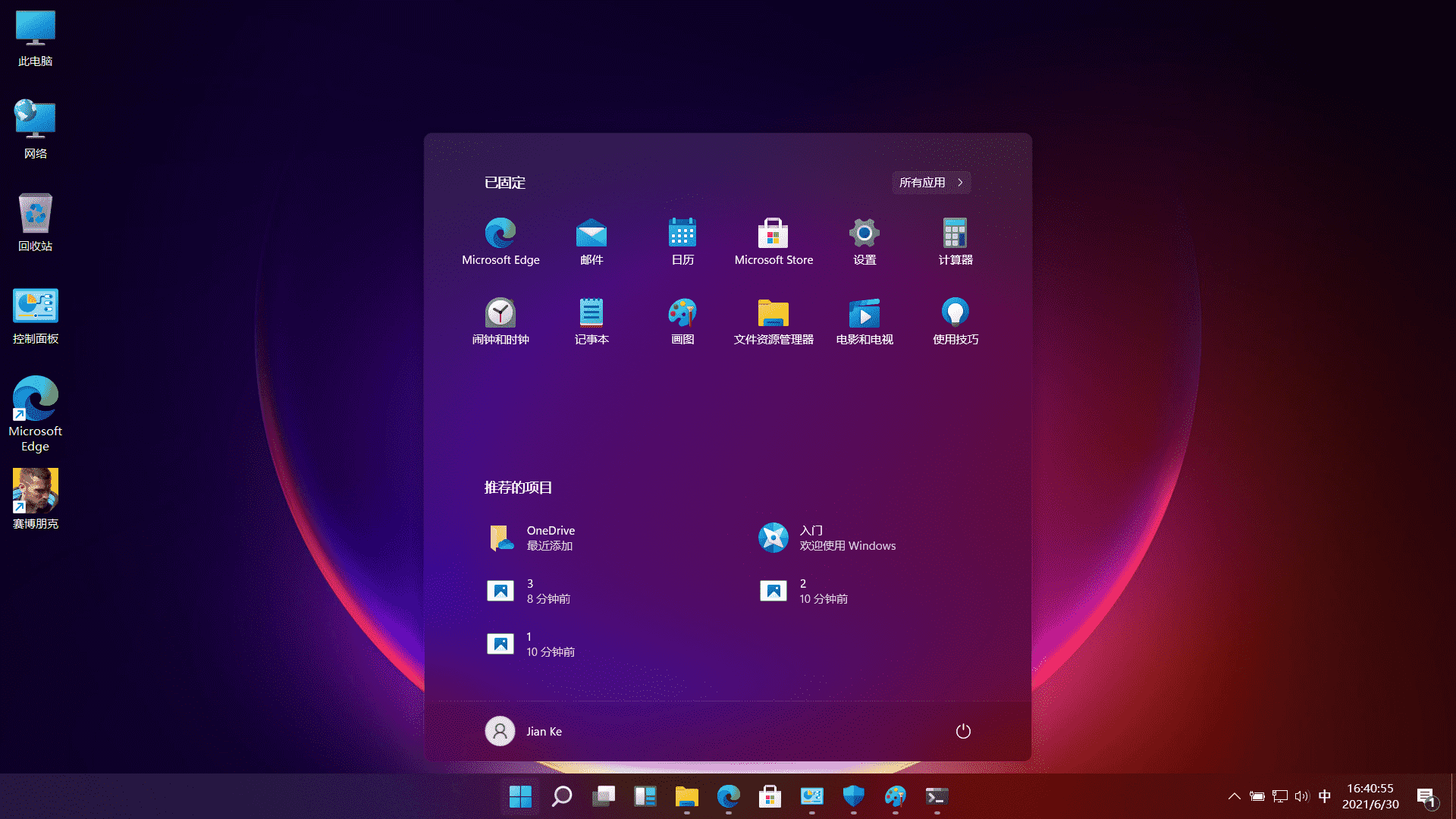Viewport: 1456px width, 819px height.
Task: Open 使用技巧 (Tips) app
Action: pos(955,322)
